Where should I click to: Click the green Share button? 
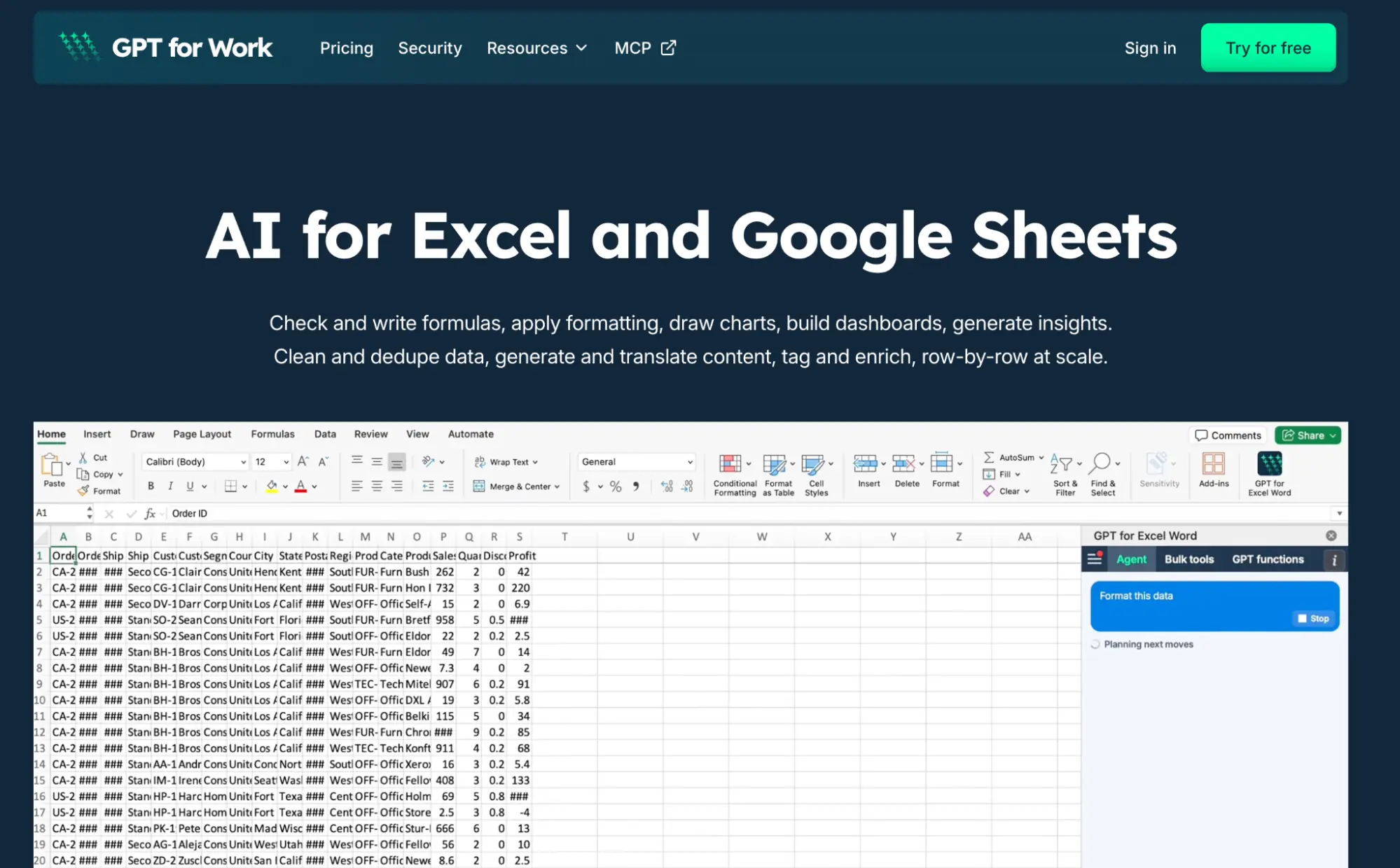pyautogui.click(x=1308, y=435)
